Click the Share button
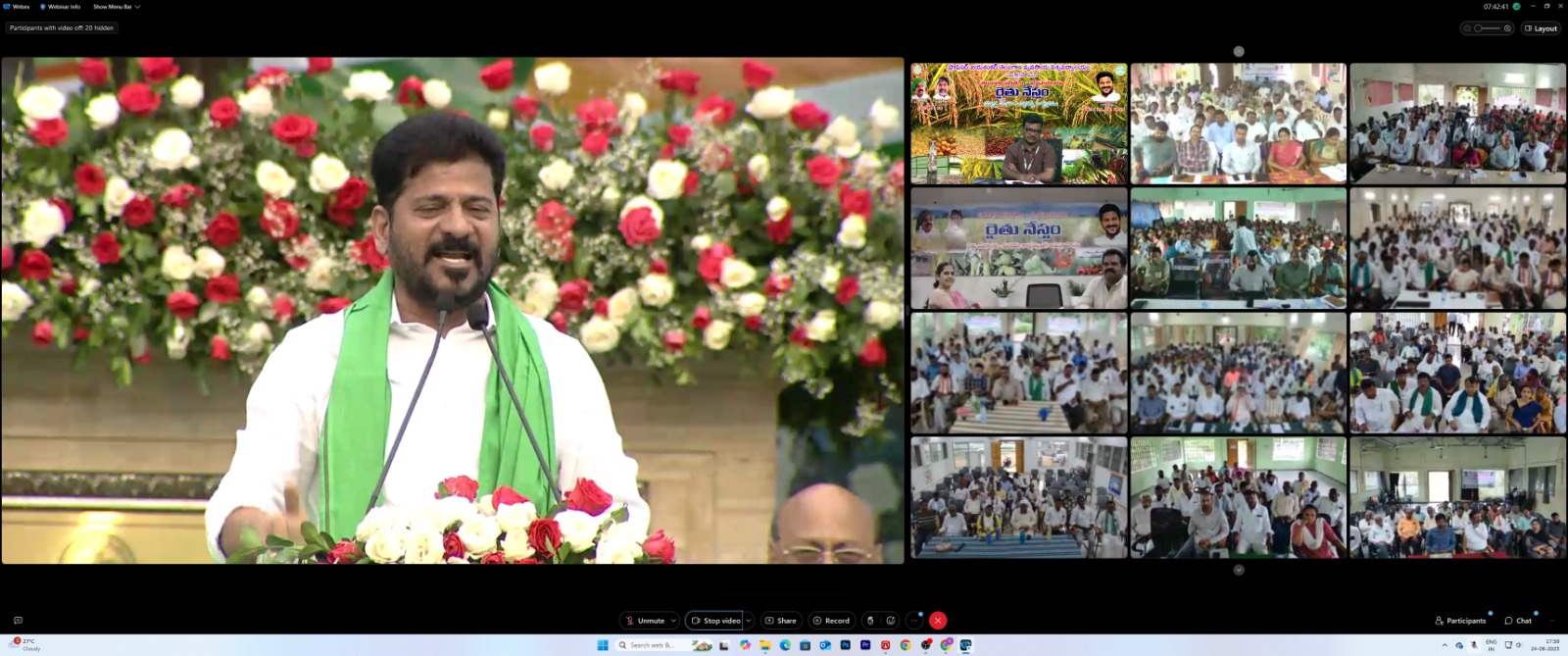The width and height of the screenshot is (1568, 656). 781,621
